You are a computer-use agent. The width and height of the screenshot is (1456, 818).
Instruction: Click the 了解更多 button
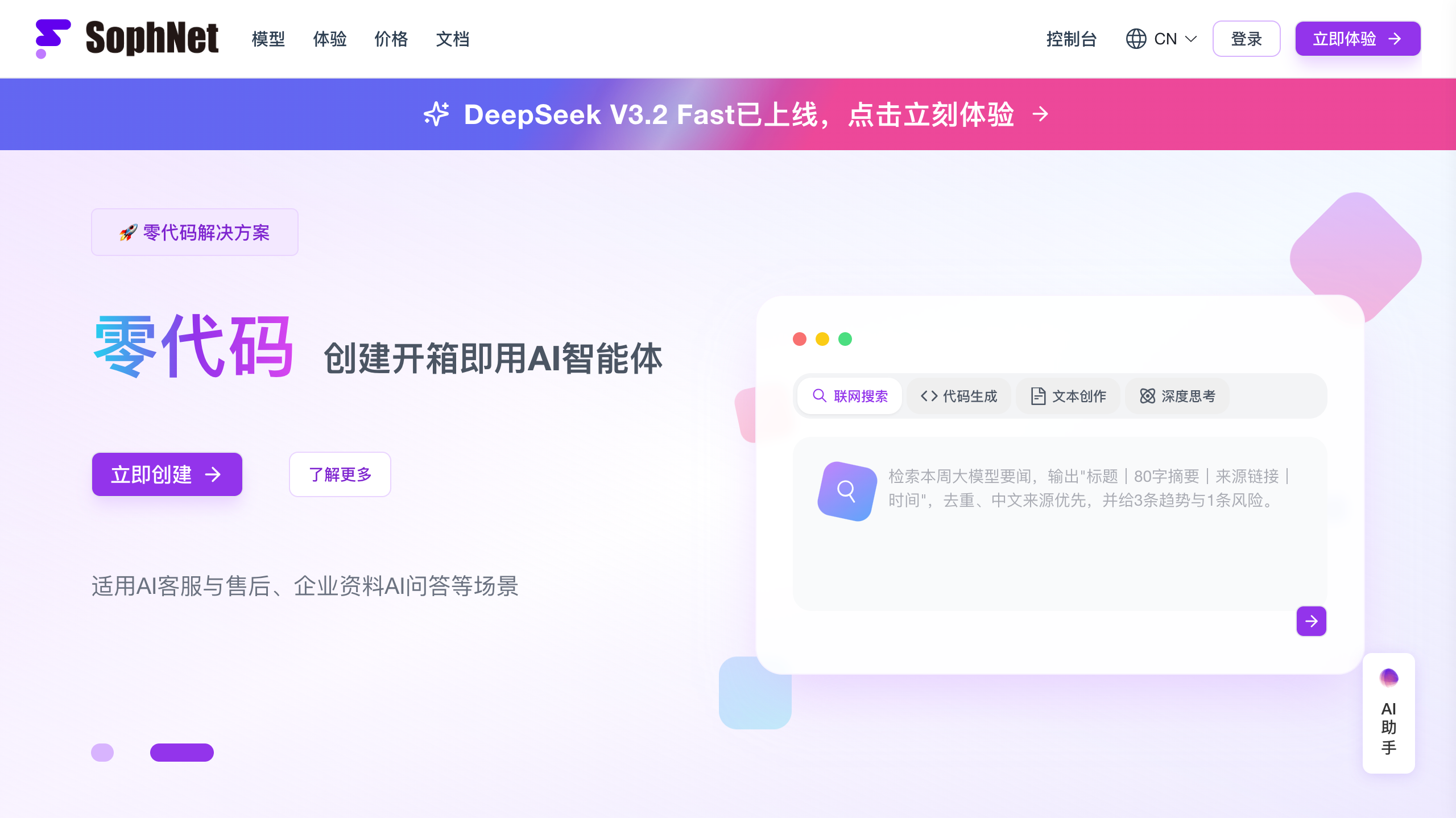click(340, 474)
